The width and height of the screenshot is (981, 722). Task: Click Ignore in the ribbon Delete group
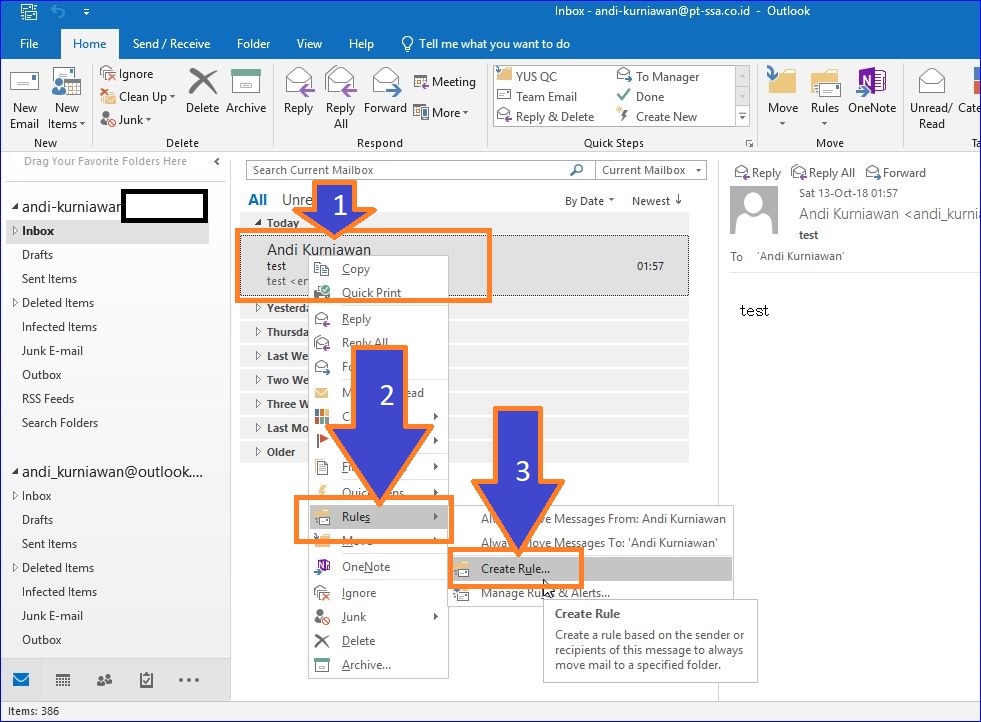click(x=127, y=74)
